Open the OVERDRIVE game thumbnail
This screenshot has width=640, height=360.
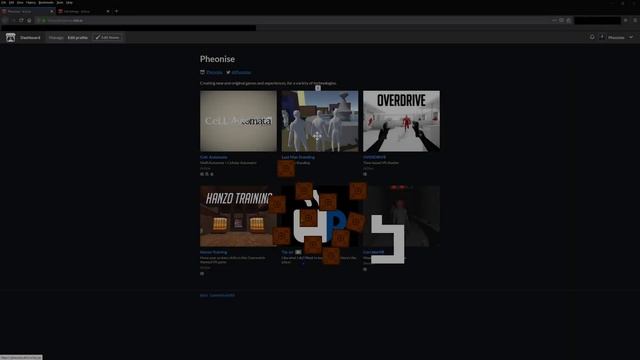click(x=402, y=121)
